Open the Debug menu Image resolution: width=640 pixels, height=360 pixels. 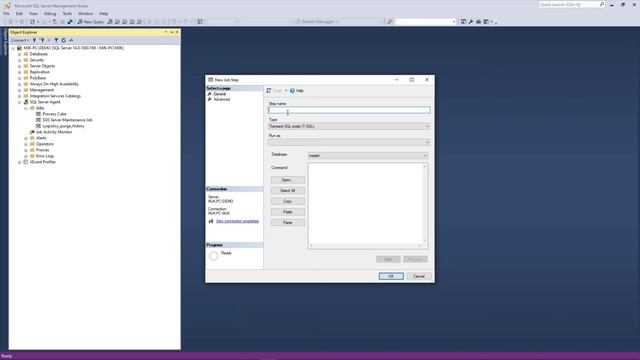[x=50, y=13]
